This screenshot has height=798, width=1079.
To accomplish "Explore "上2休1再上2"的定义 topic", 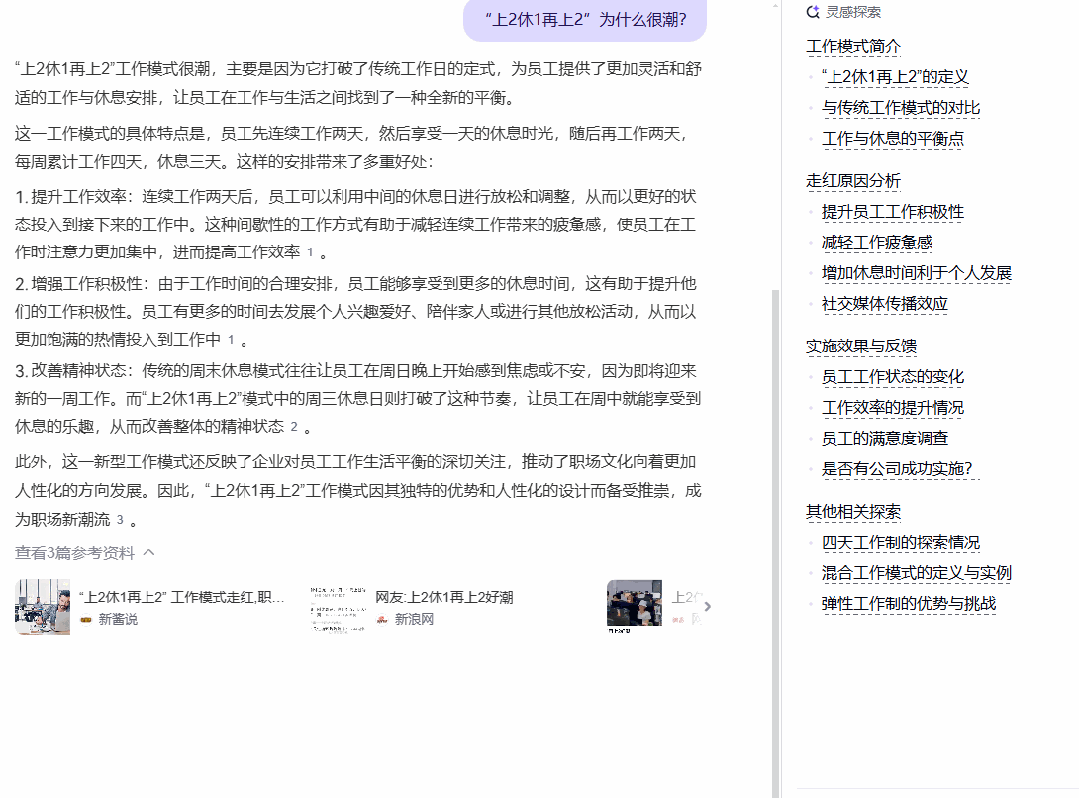I will (895, 77).
